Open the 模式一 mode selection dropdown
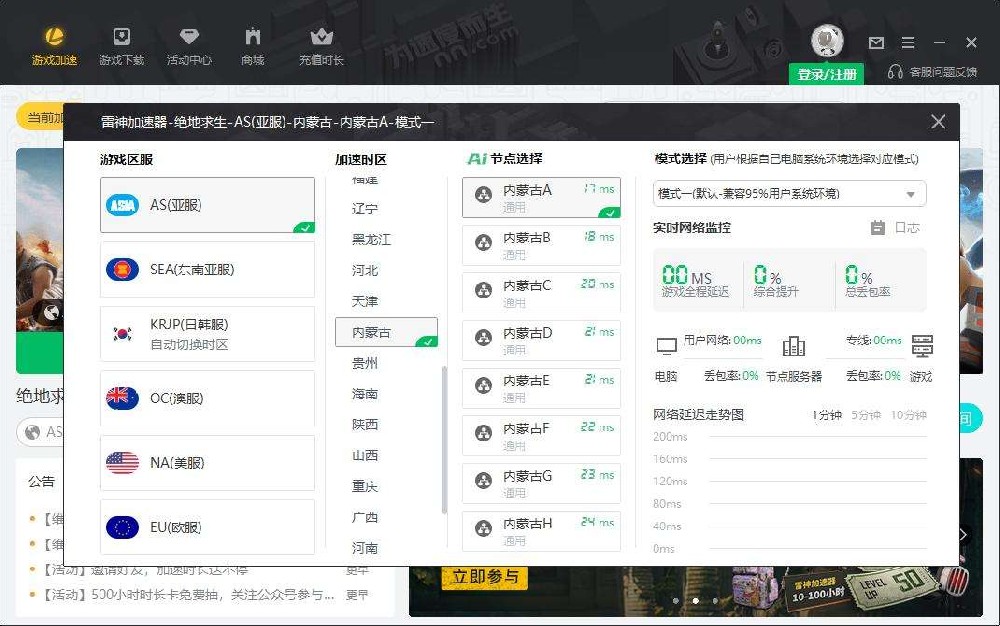The height and width of the screenshot is (626, 1000). 790,194
